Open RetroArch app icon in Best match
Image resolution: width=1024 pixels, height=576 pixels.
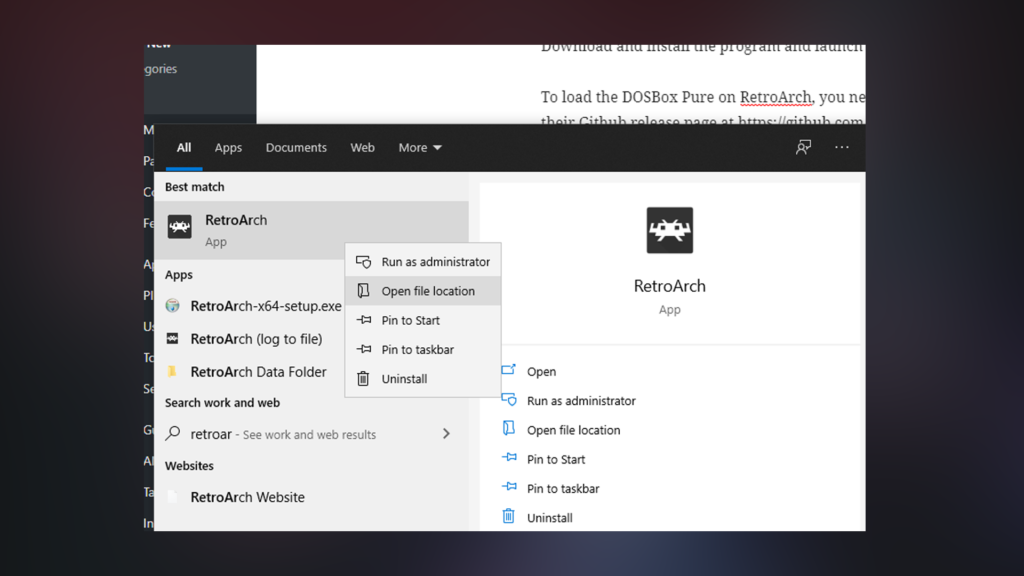tap(180, 227)
